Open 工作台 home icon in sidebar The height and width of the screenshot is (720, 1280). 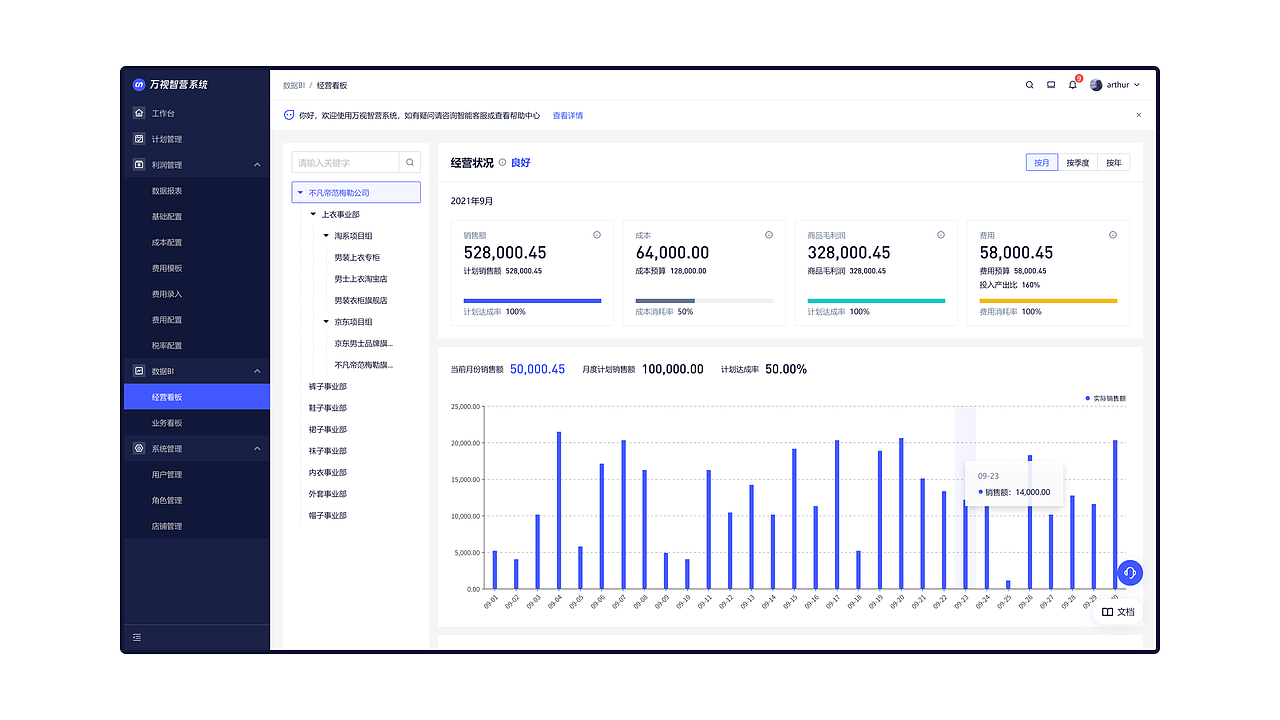tap(140, 113)
